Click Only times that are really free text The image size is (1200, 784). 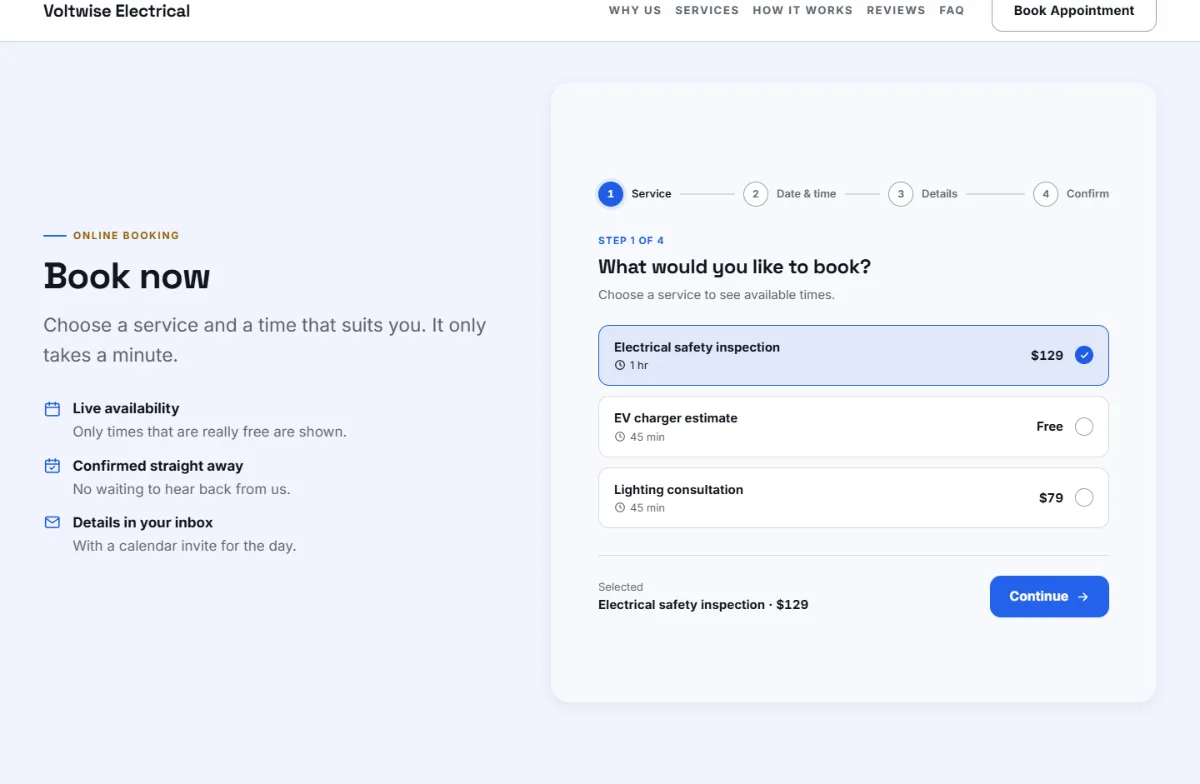210,432
